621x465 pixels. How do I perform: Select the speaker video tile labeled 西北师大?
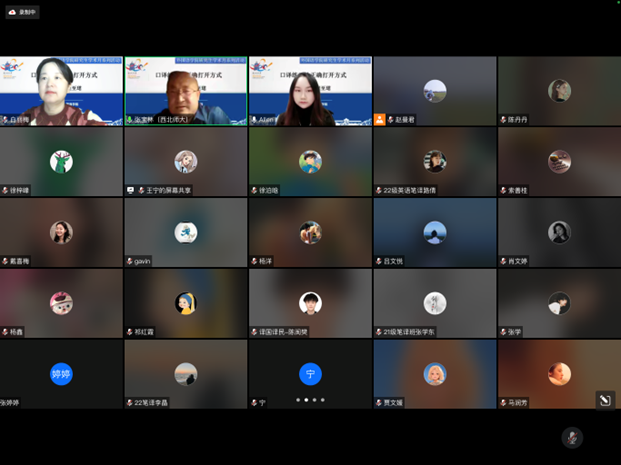[185, 91]
